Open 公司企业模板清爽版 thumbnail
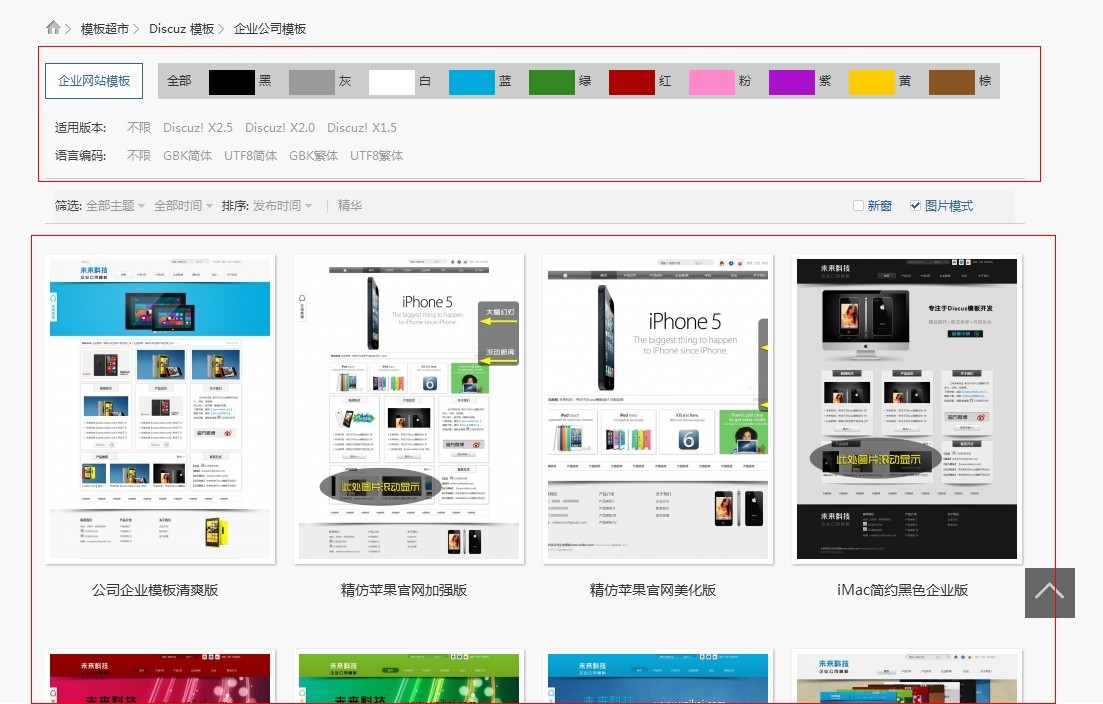 pos(160,409)
